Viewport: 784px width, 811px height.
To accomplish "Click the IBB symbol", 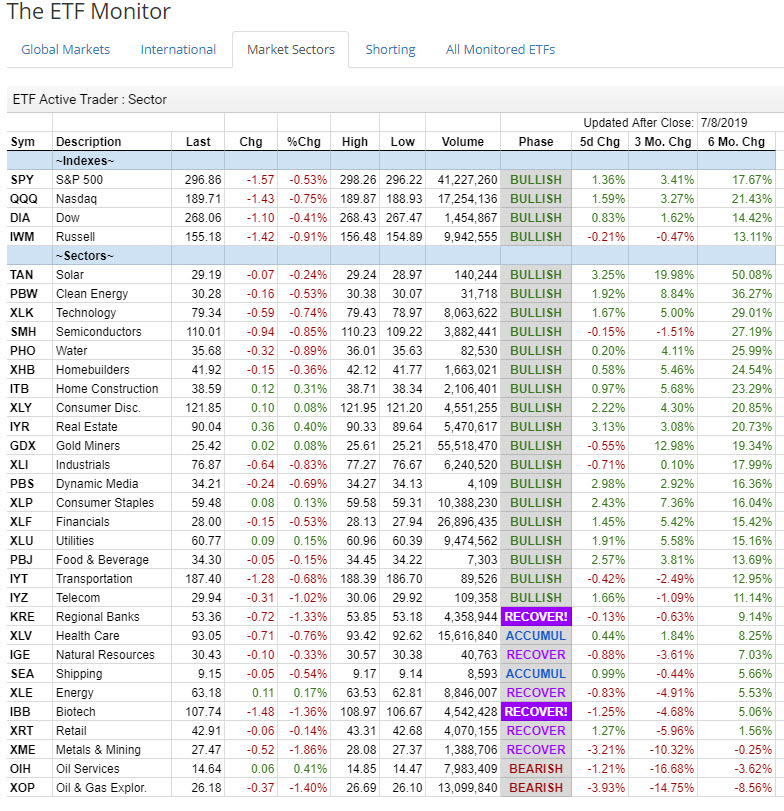I will [x=20, y=712].
